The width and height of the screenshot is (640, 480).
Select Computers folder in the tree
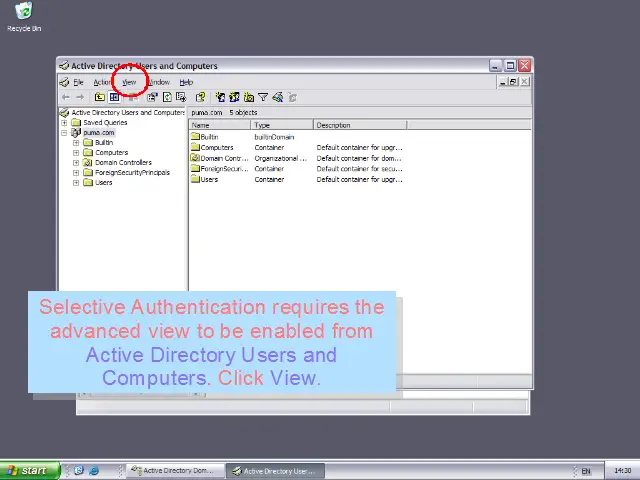click(111, 153)
